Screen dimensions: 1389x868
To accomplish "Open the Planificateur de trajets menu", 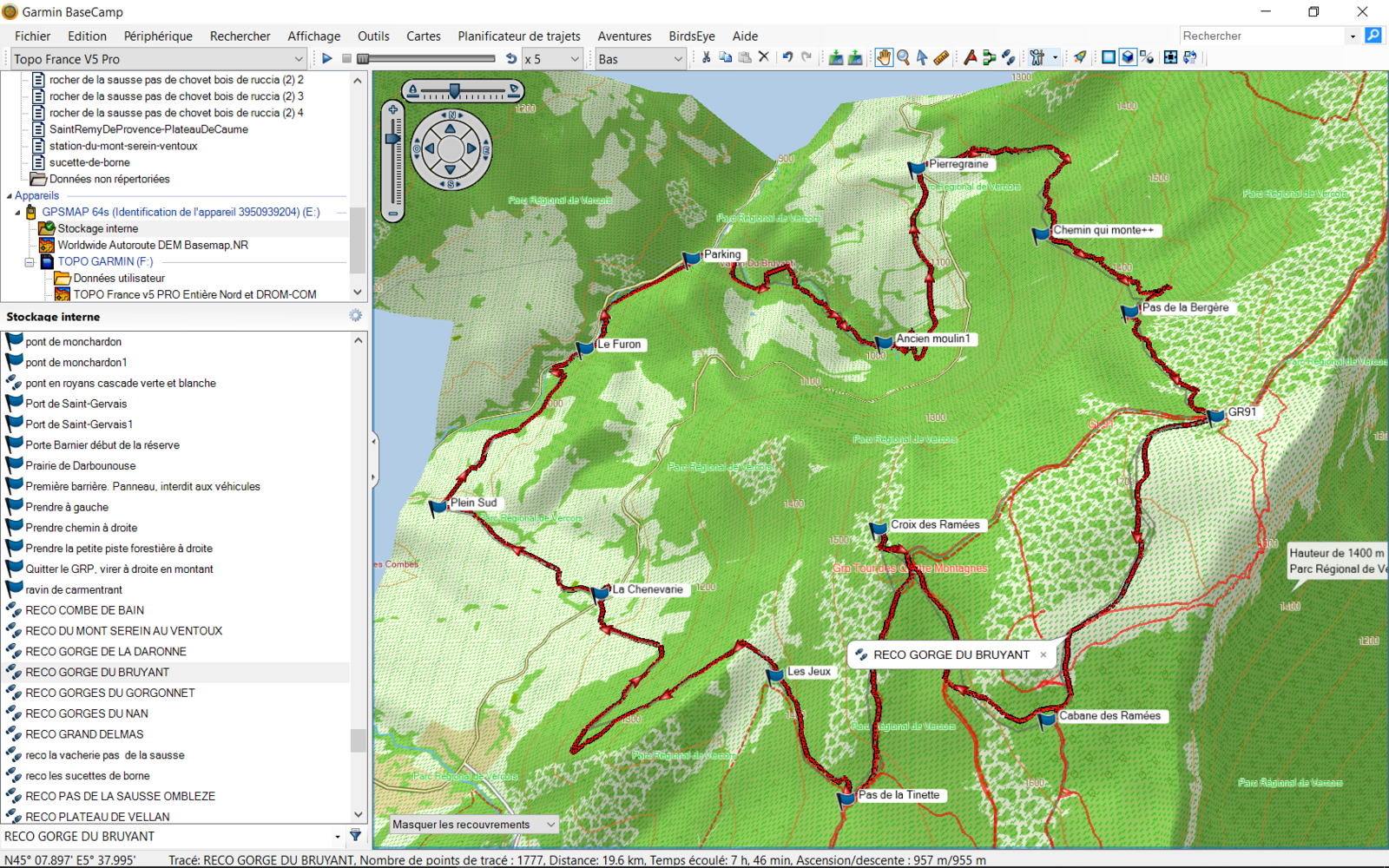I will [519, 36].
